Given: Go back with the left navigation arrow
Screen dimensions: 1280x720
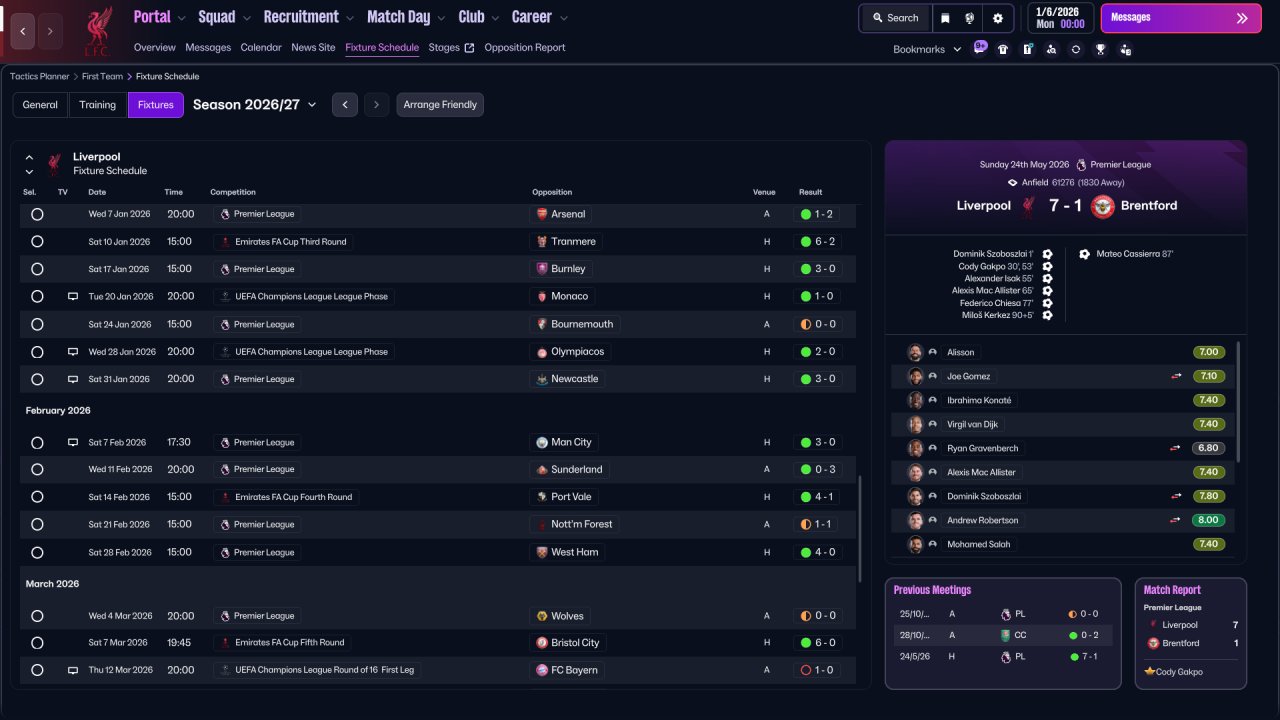Looking at the screenshot, I should point(23,31).
